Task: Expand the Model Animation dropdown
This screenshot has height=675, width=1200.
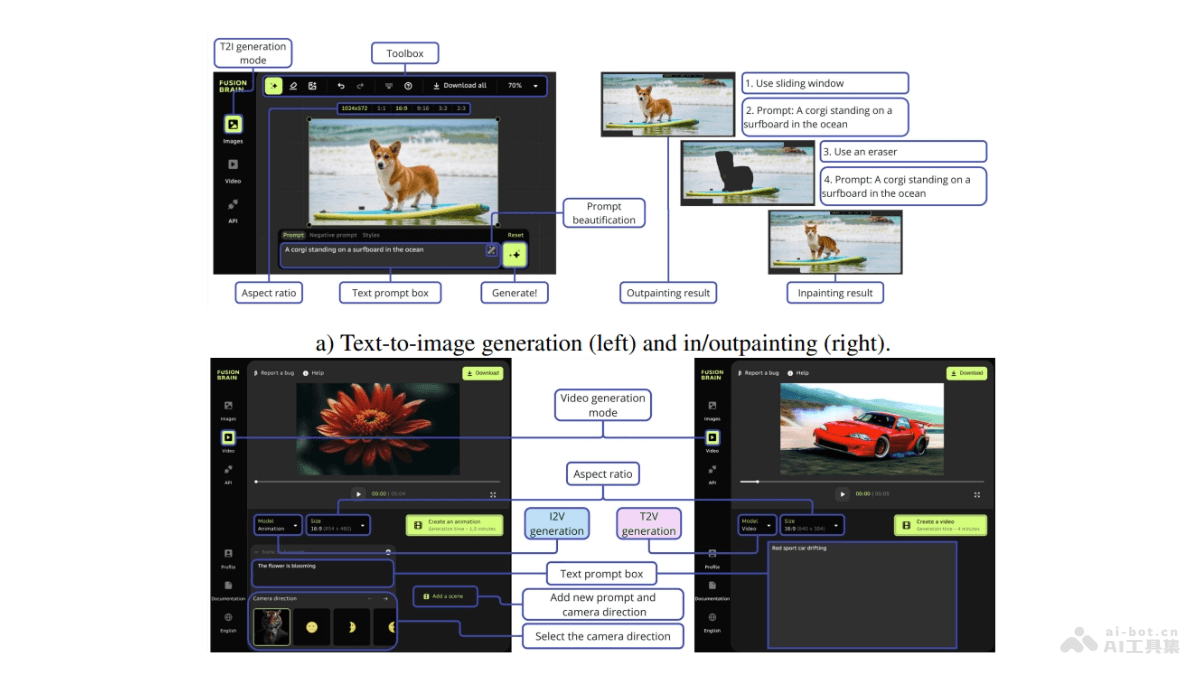Action: [277, 524]
